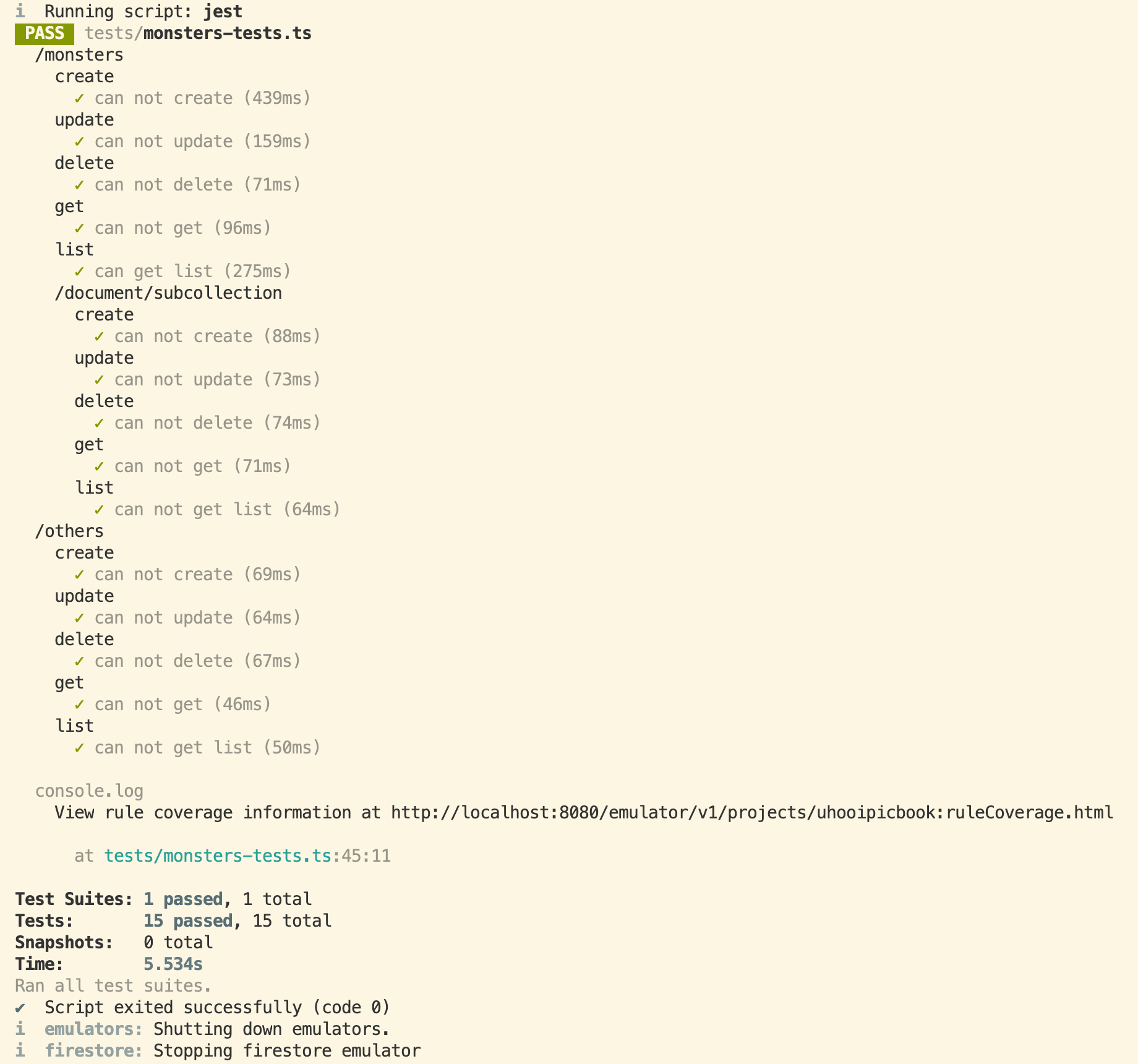The image size is (1138, 1064).
Task: Click 'can not delete (71ms)' result
Action: [x=198, y=185]
